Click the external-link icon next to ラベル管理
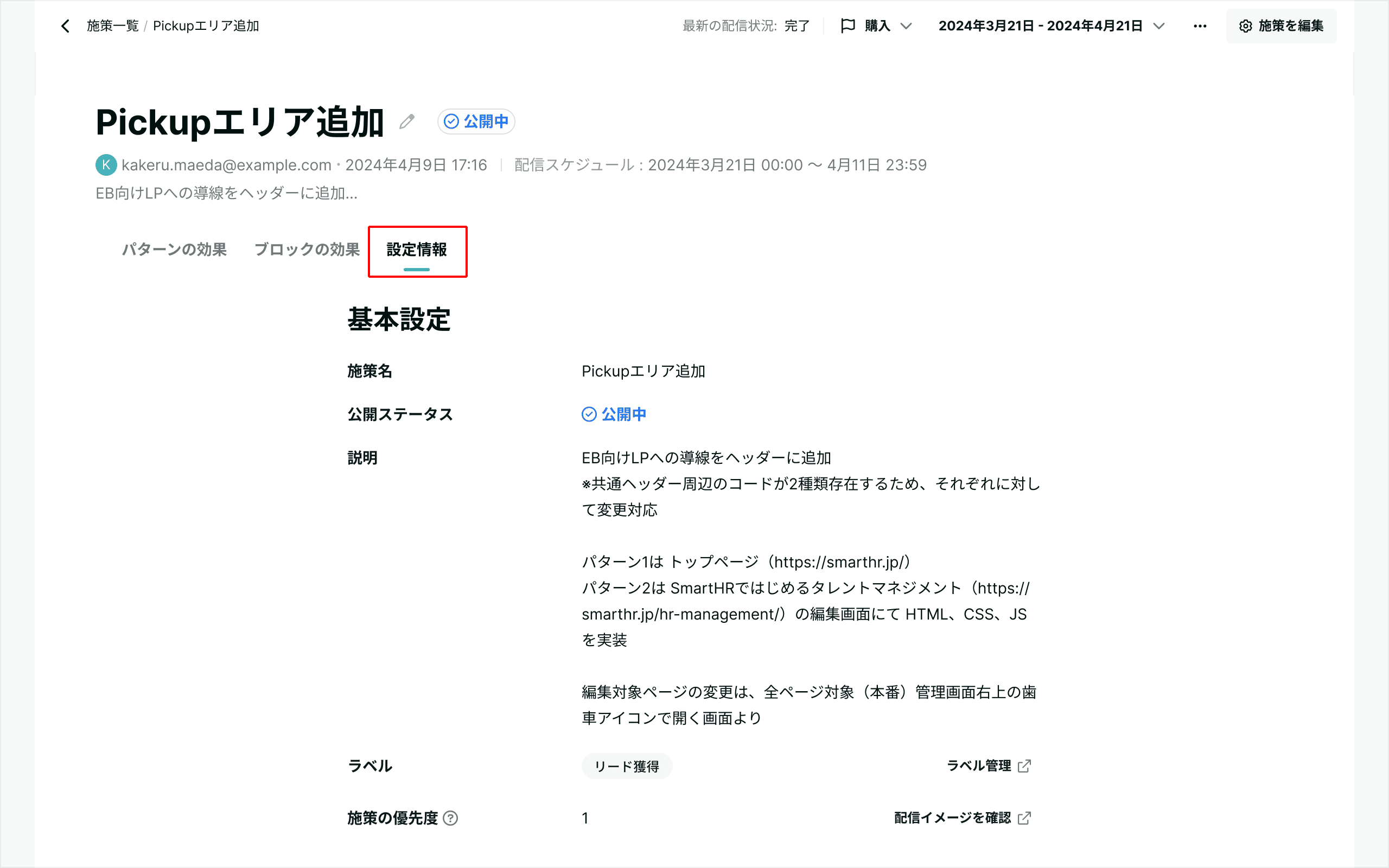The height and width of the screenshot is (868, 1389). tap(1024, 766)
